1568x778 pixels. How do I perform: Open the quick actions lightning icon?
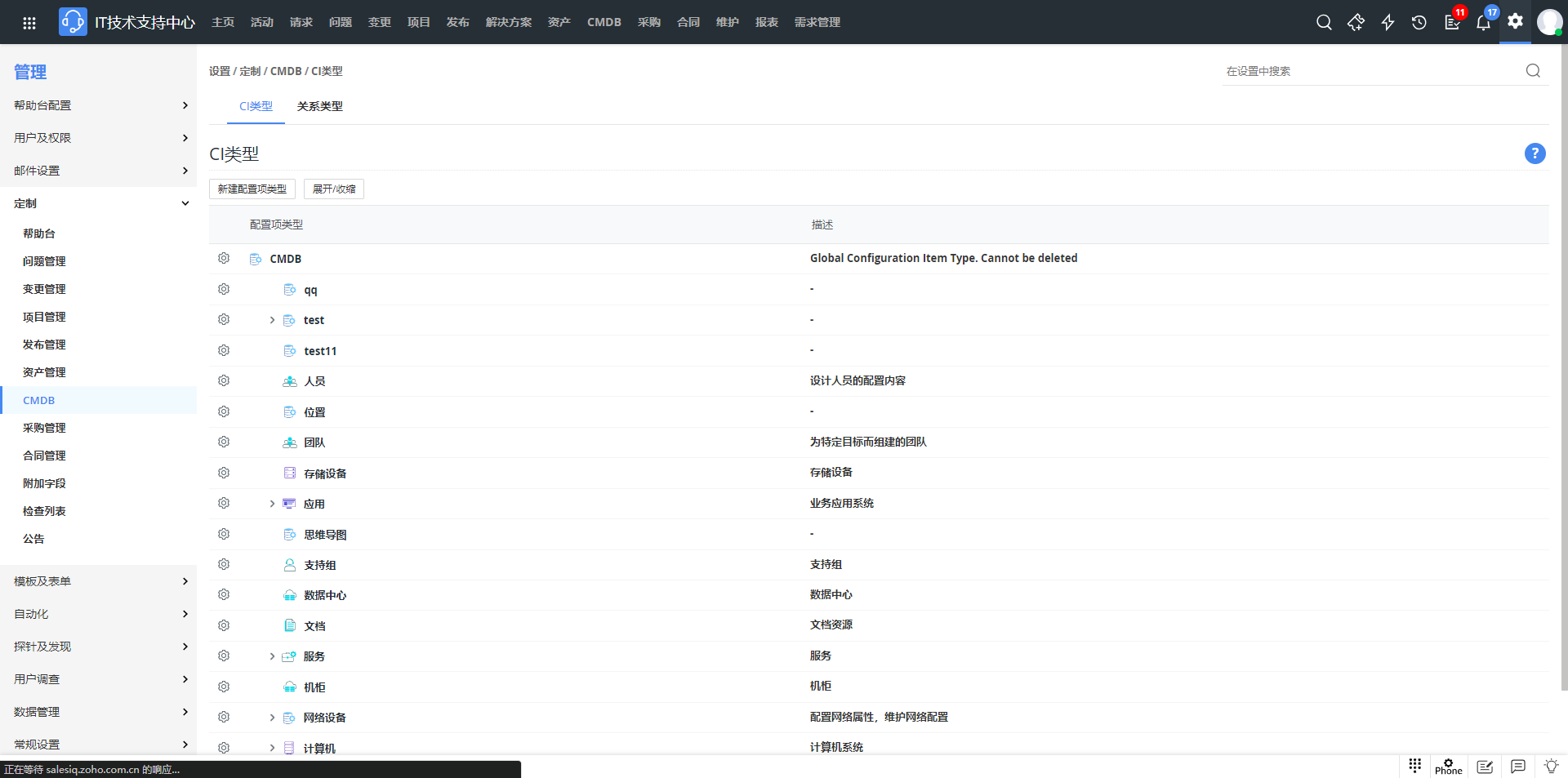click(1388, 23)
